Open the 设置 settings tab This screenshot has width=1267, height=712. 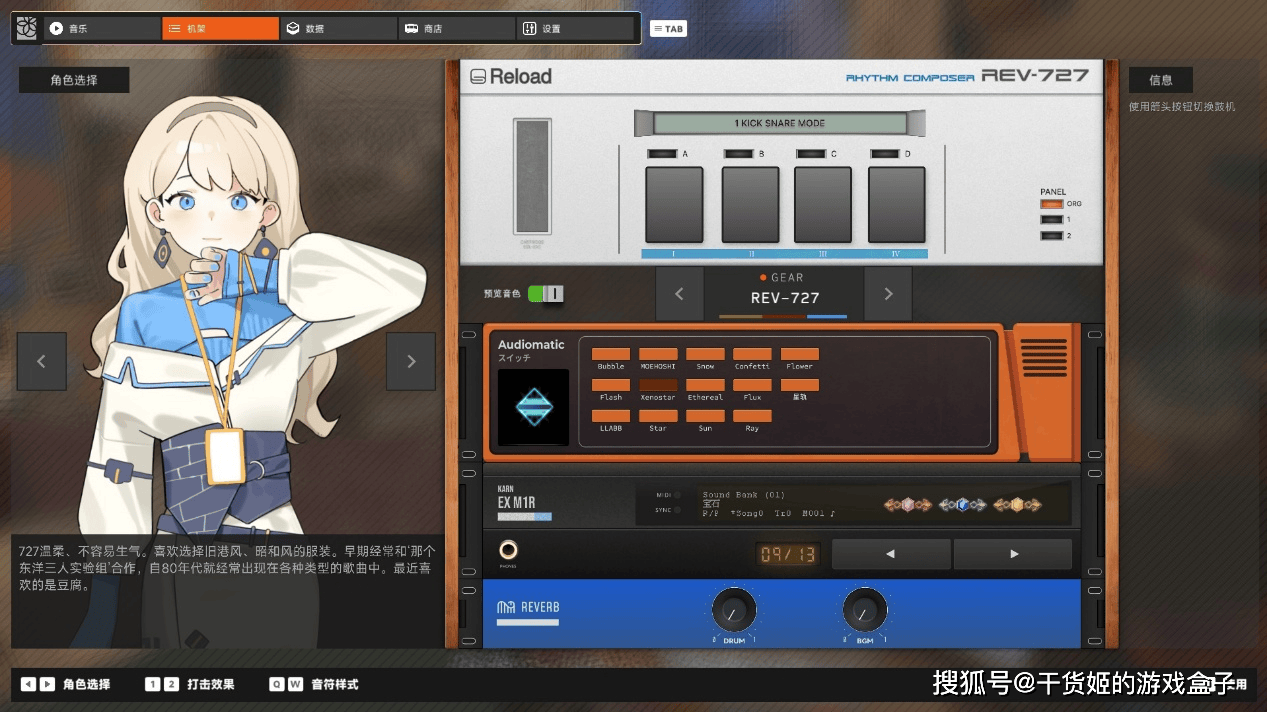(575, 29)
